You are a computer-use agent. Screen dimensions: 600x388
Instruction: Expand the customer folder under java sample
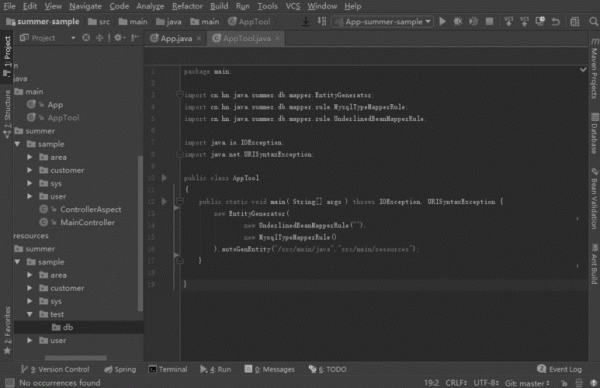(29, 170)
